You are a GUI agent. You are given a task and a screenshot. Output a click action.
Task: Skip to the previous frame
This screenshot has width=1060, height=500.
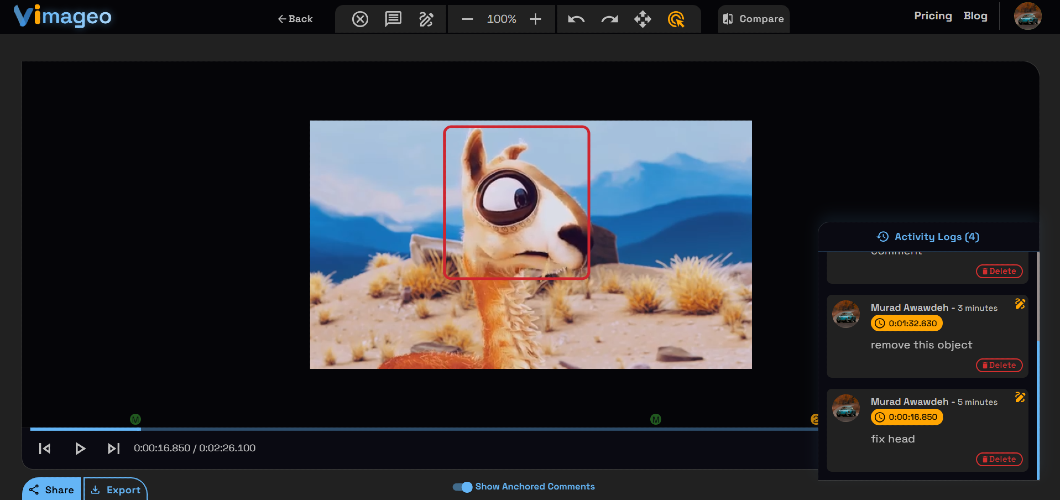tap(45, 448)
